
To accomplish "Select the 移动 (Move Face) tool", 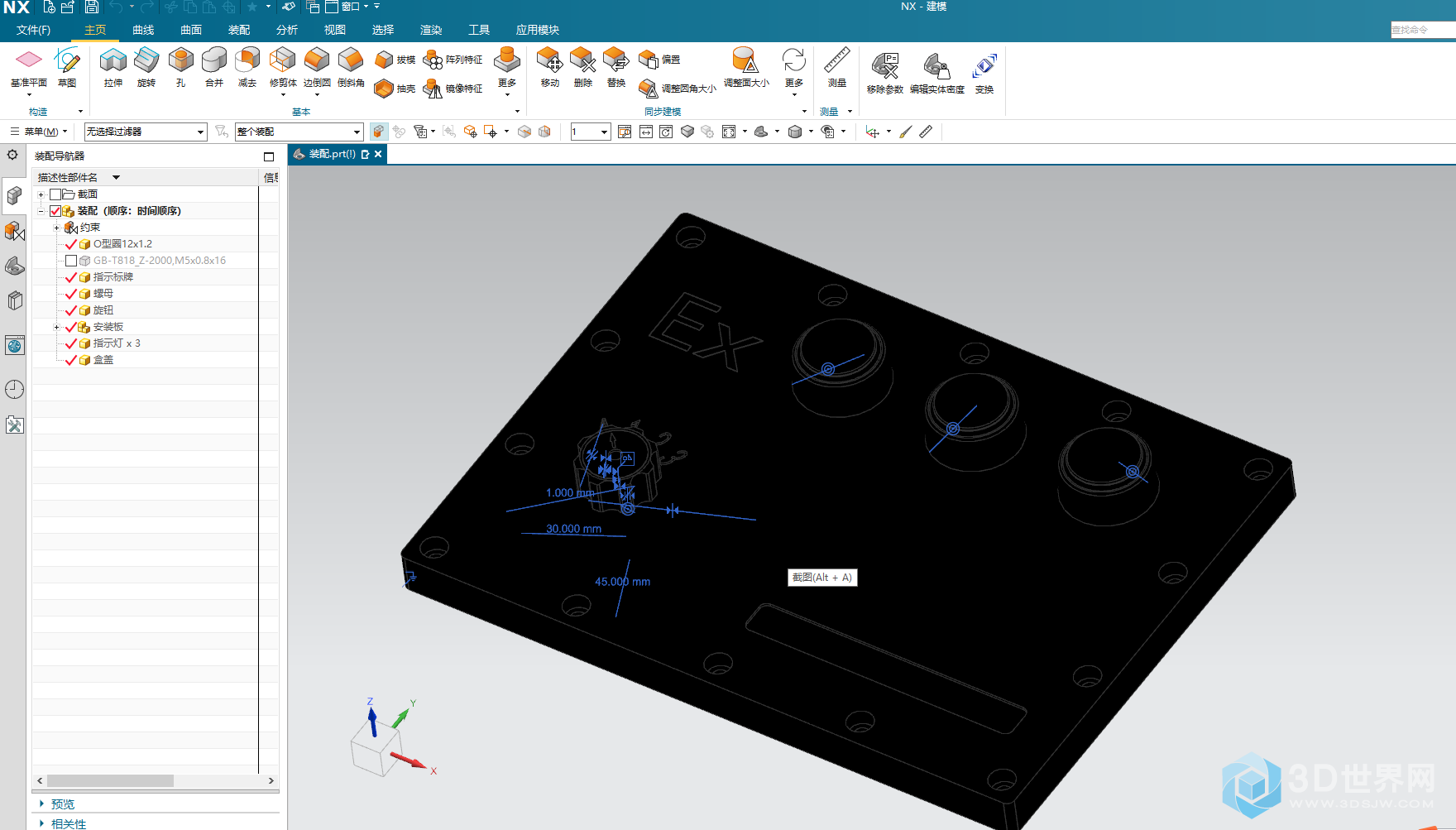I will point(550,68).
